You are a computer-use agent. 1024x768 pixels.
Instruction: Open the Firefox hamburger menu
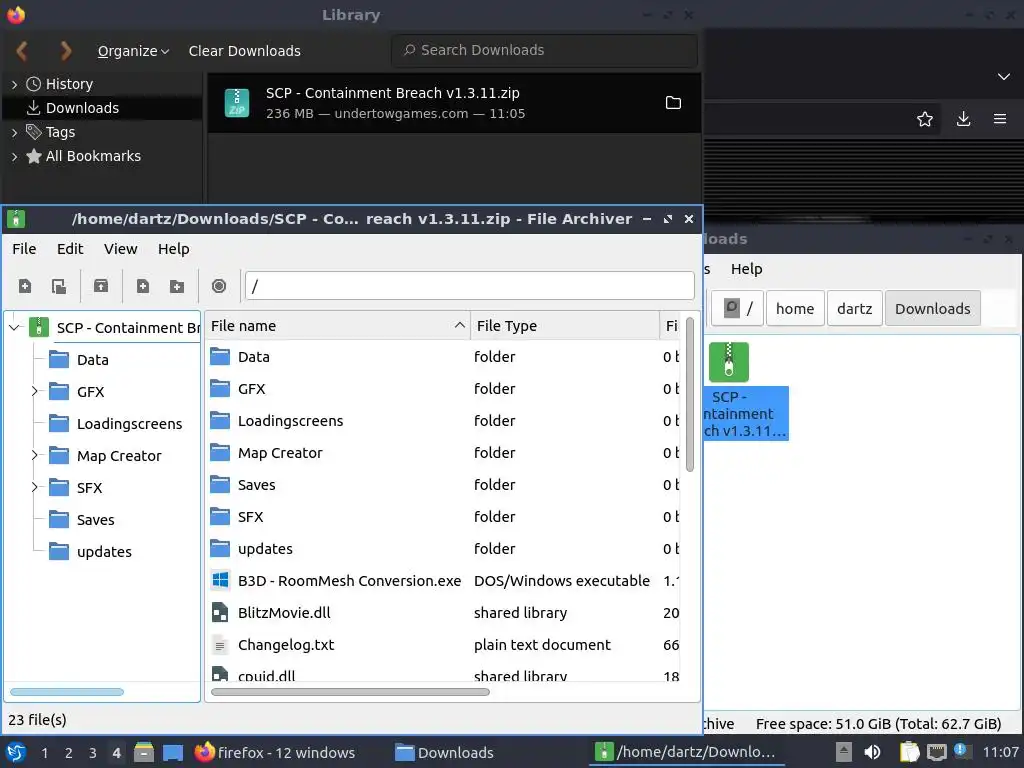click(1000, 119)
